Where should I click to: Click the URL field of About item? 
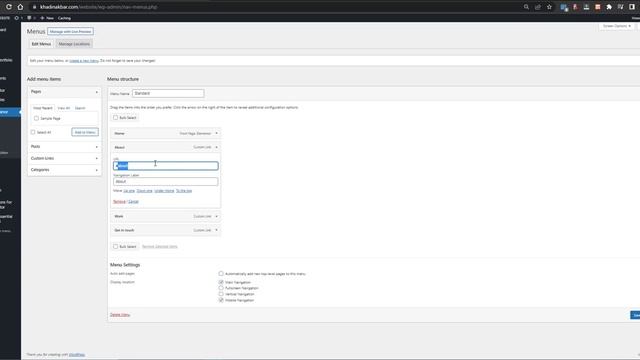click(166, 166)
